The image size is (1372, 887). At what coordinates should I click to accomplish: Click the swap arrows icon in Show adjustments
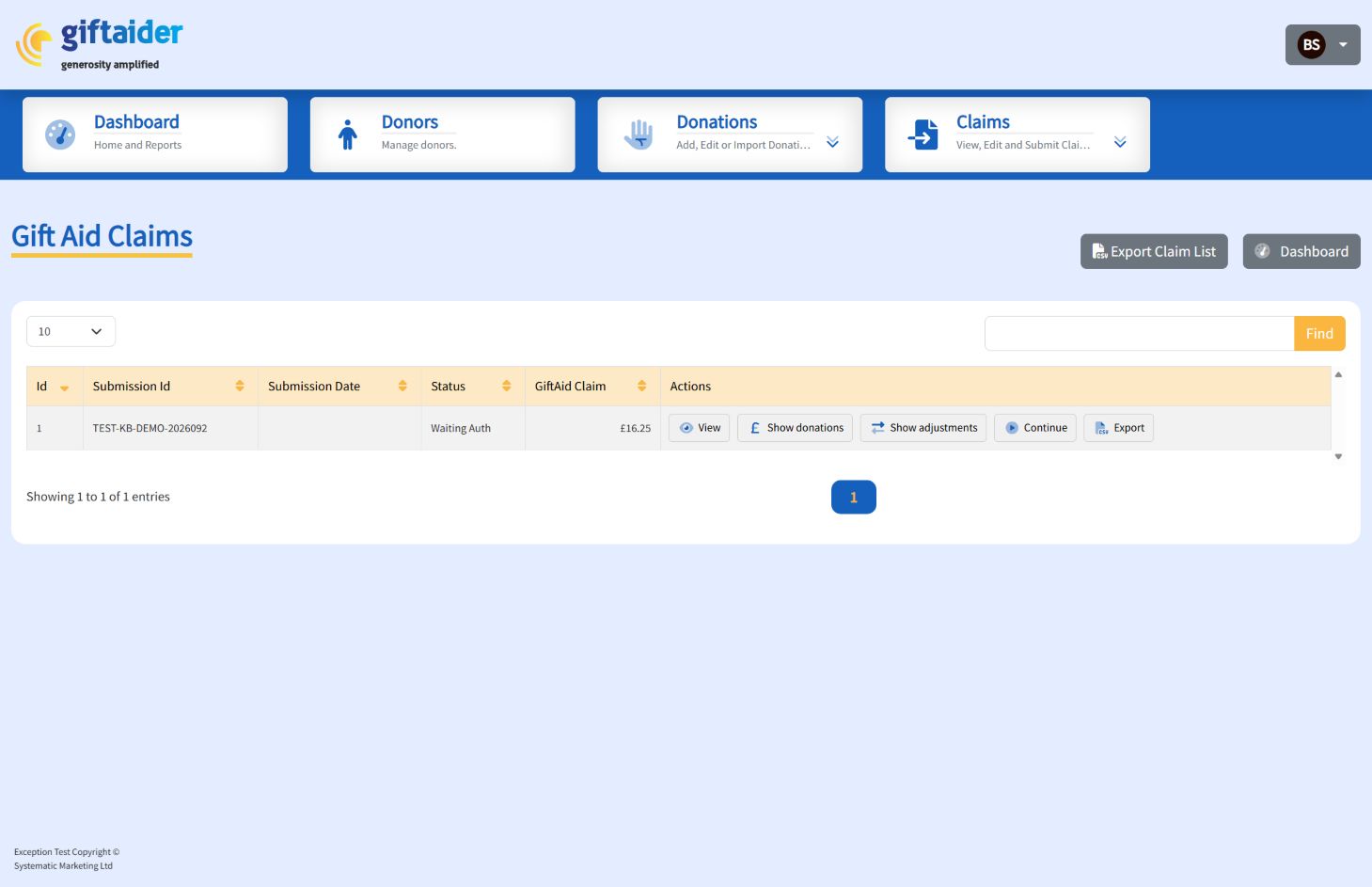[x=877, y=428]
